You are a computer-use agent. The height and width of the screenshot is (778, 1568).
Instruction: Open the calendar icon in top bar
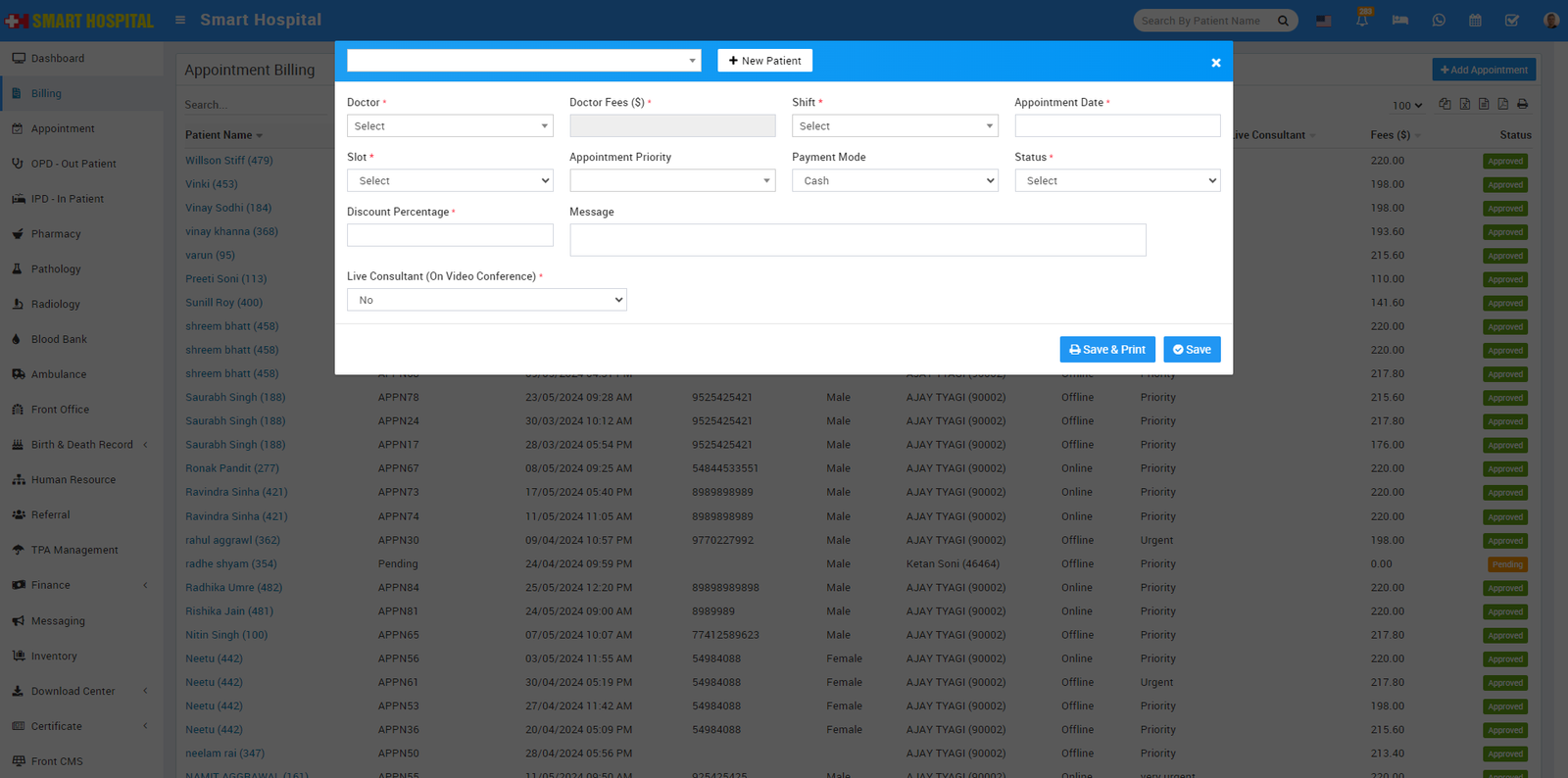pos(1475,21)
